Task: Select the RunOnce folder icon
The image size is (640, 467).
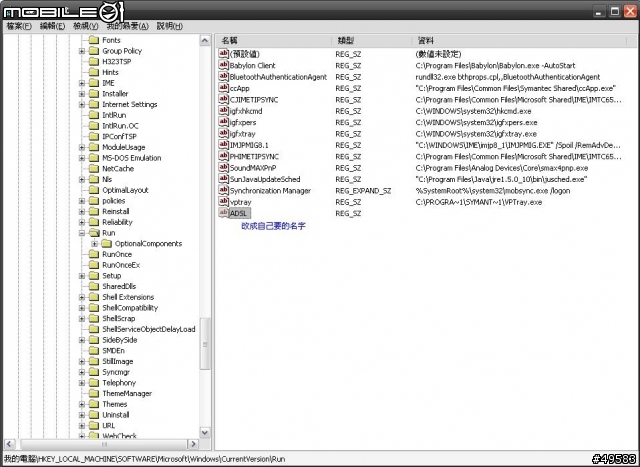Action: [94, 254]
